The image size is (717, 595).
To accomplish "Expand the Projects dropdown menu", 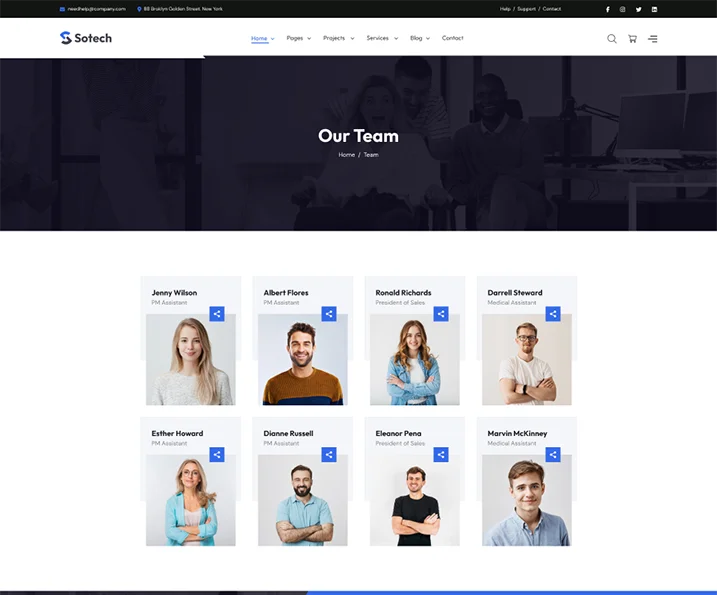I will 338,38.
